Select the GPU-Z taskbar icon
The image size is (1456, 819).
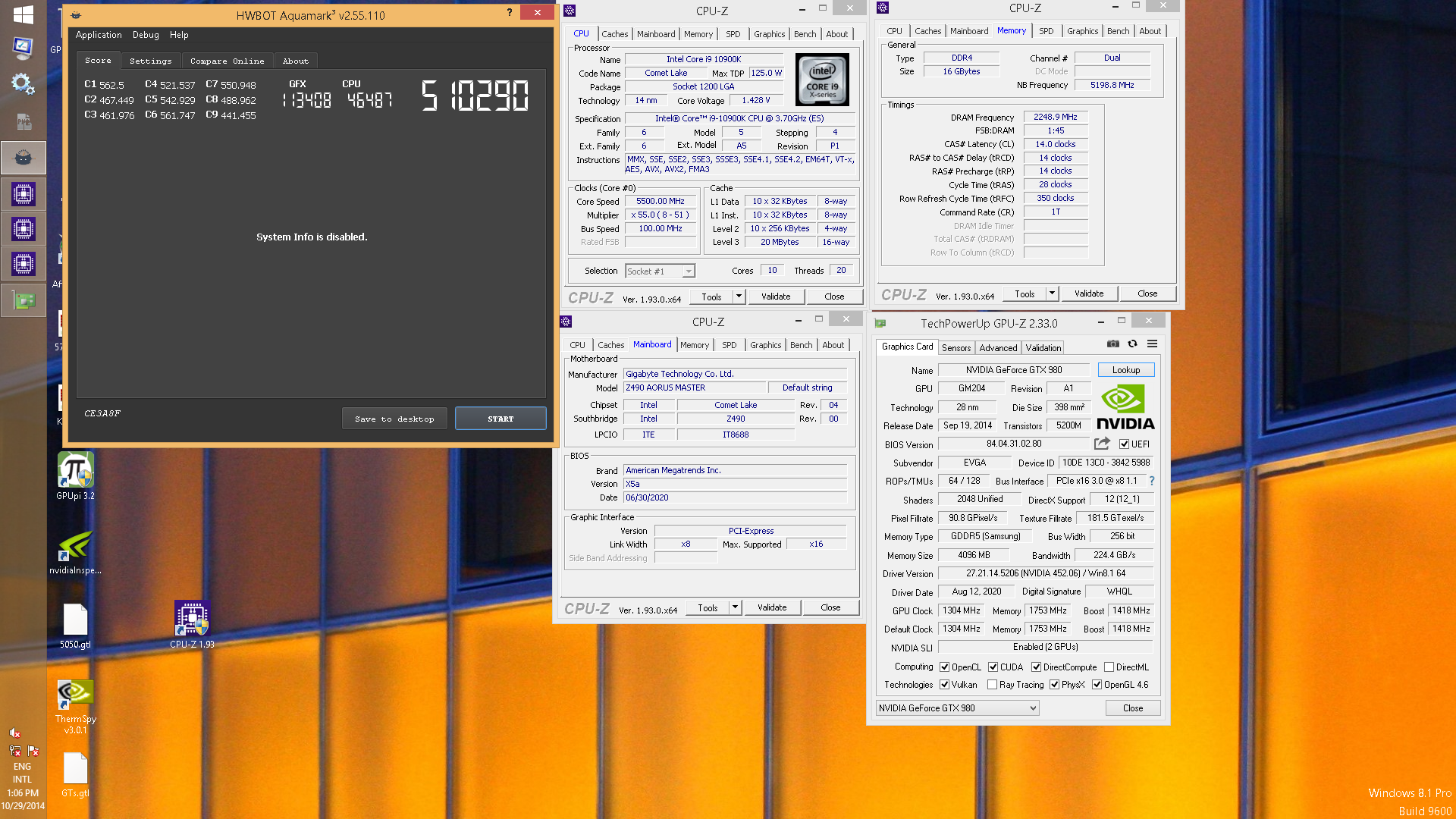point(23,301)
